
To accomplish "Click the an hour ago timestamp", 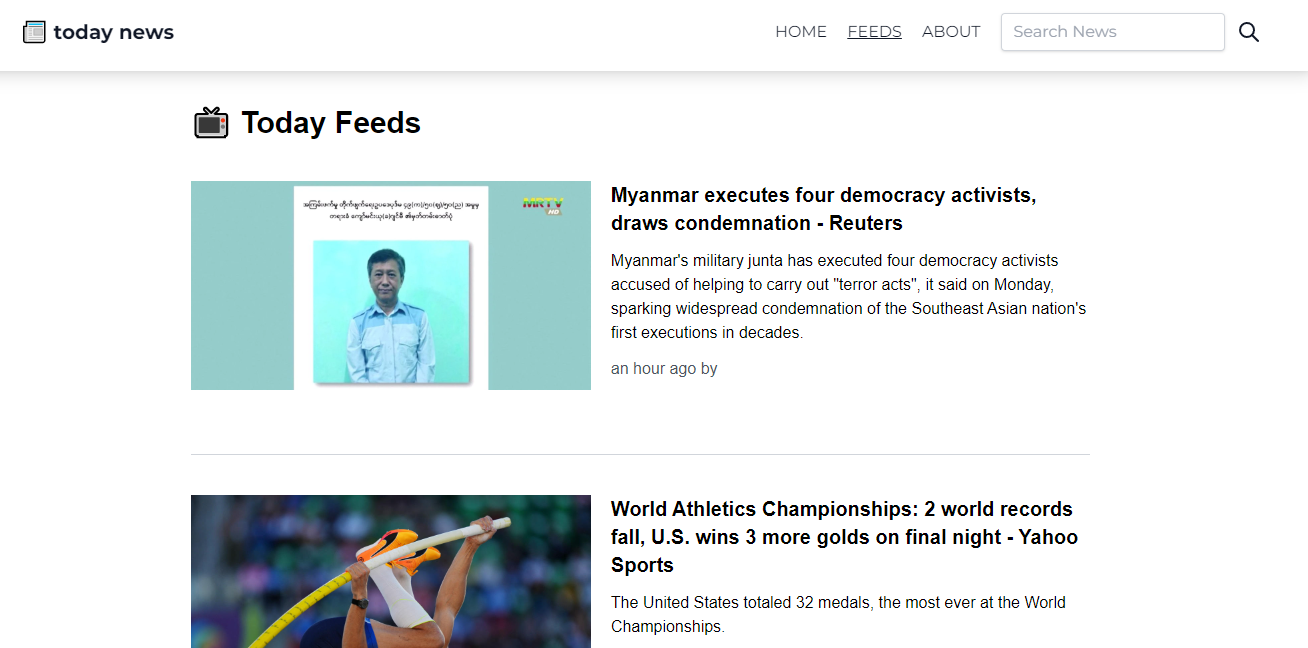I will 663,368.
